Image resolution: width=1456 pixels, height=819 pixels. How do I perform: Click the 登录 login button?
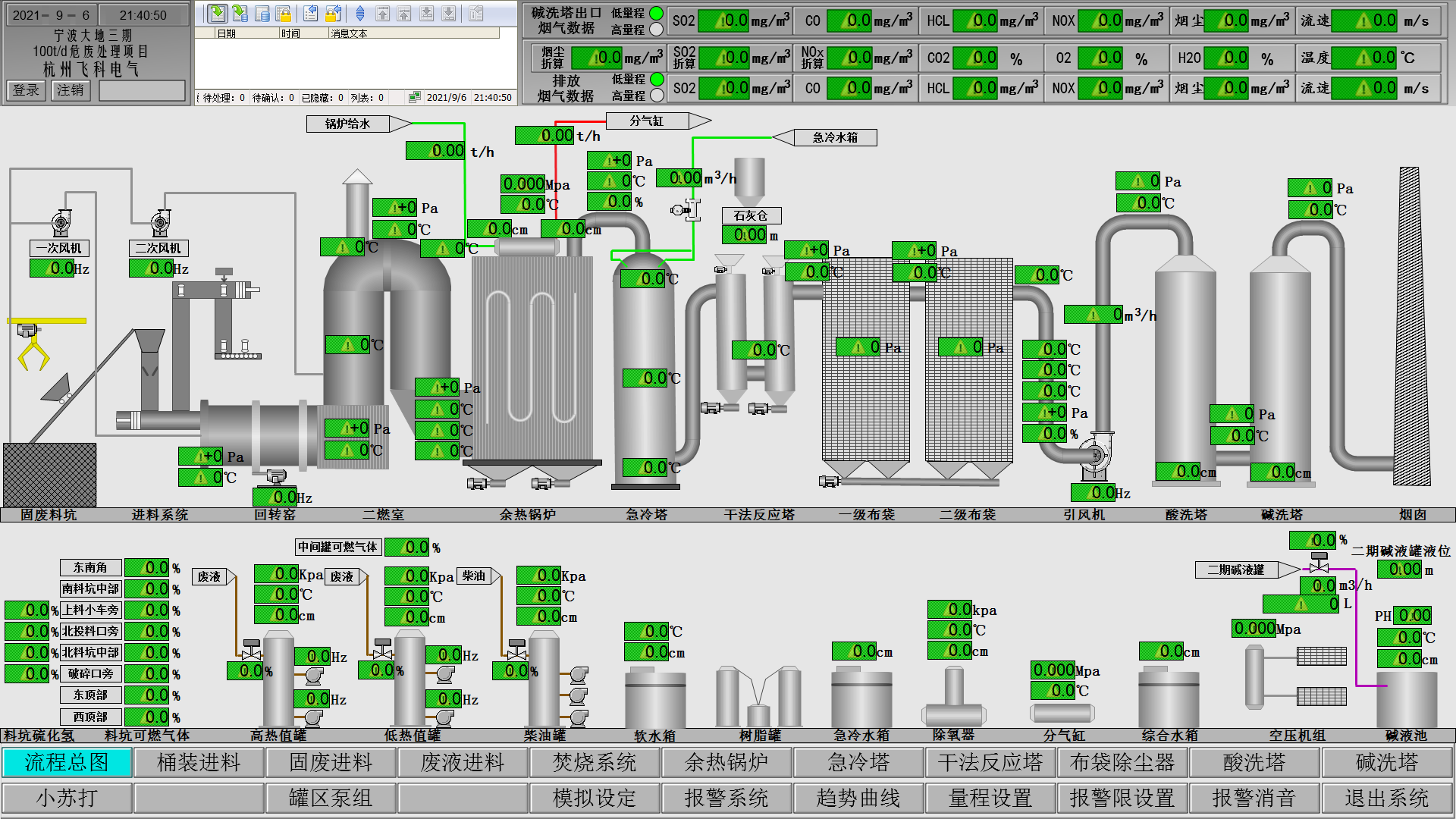[26, 90]
